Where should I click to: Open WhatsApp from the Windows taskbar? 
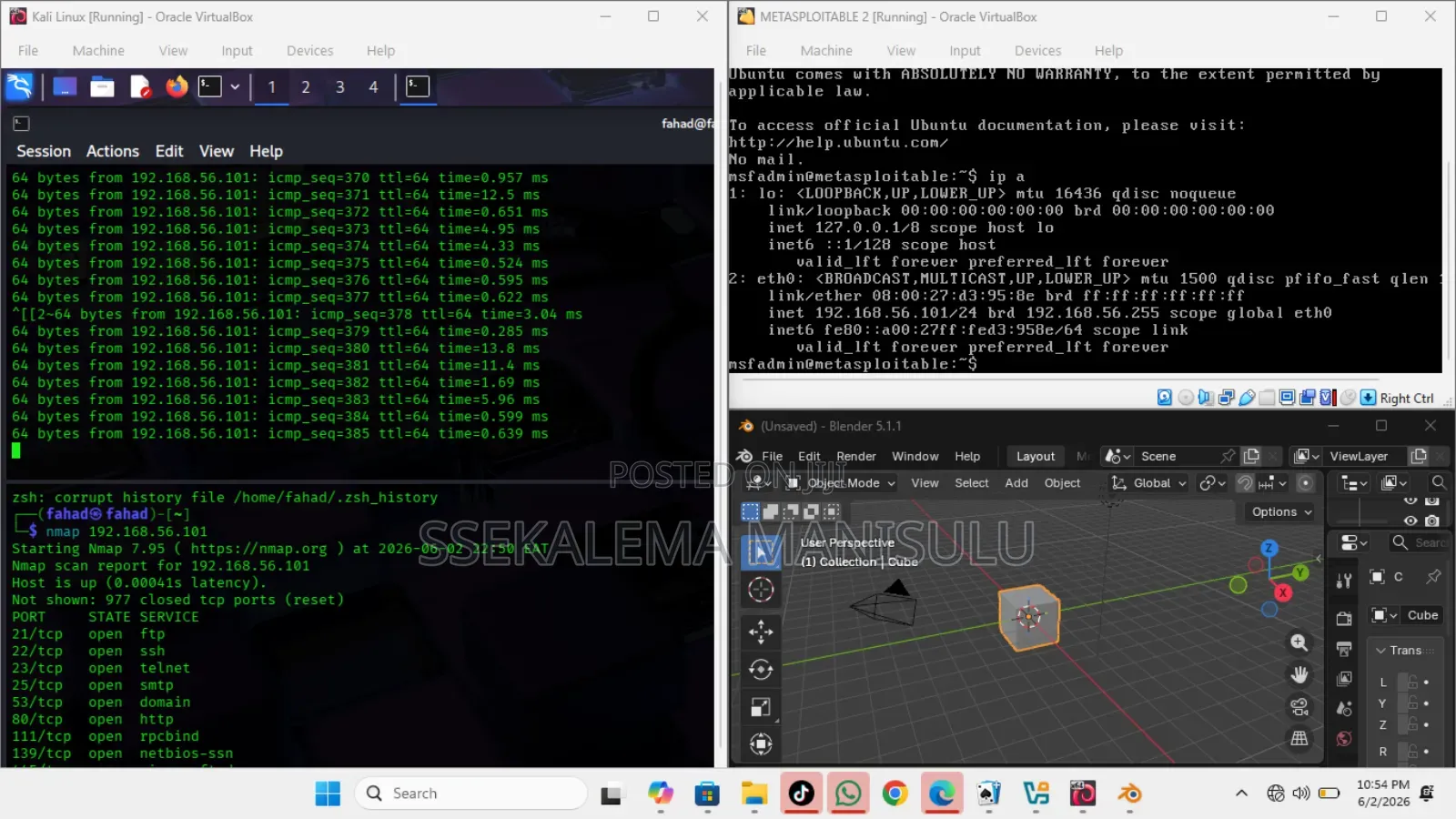point(848,794)
